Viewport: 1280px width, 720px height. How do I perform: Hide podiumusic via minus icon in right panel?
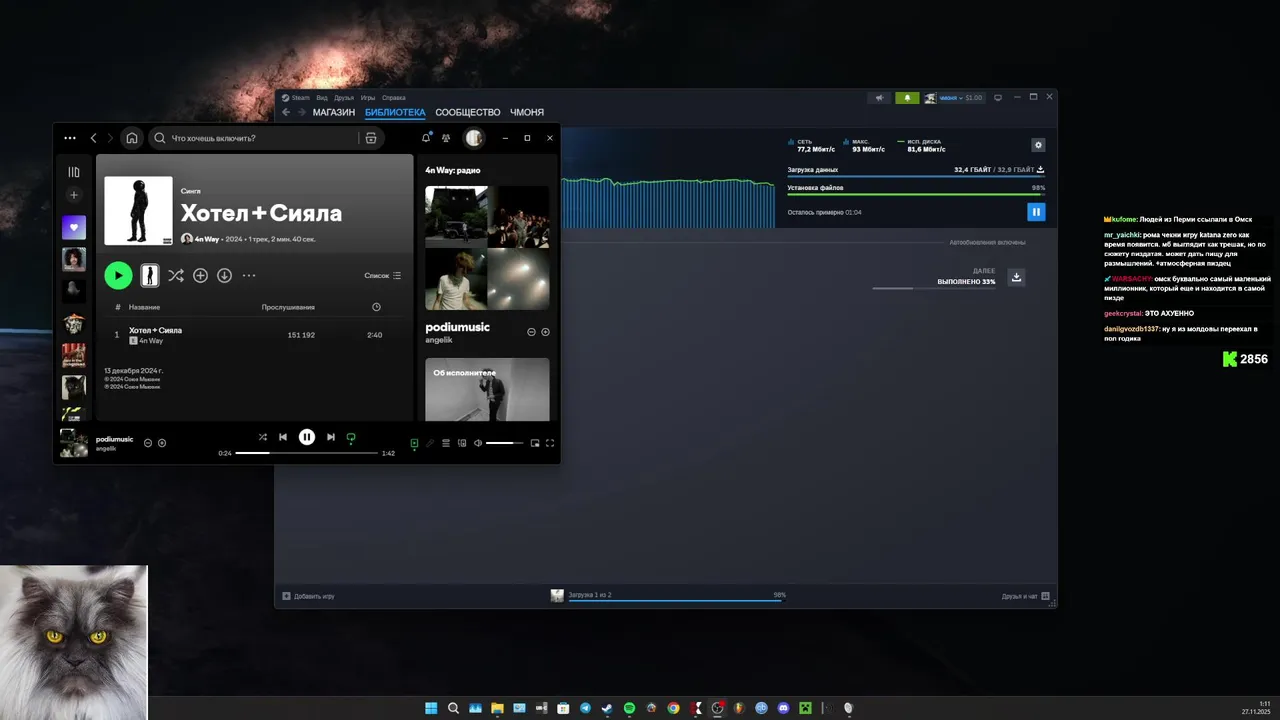click(x=532, y=332)
